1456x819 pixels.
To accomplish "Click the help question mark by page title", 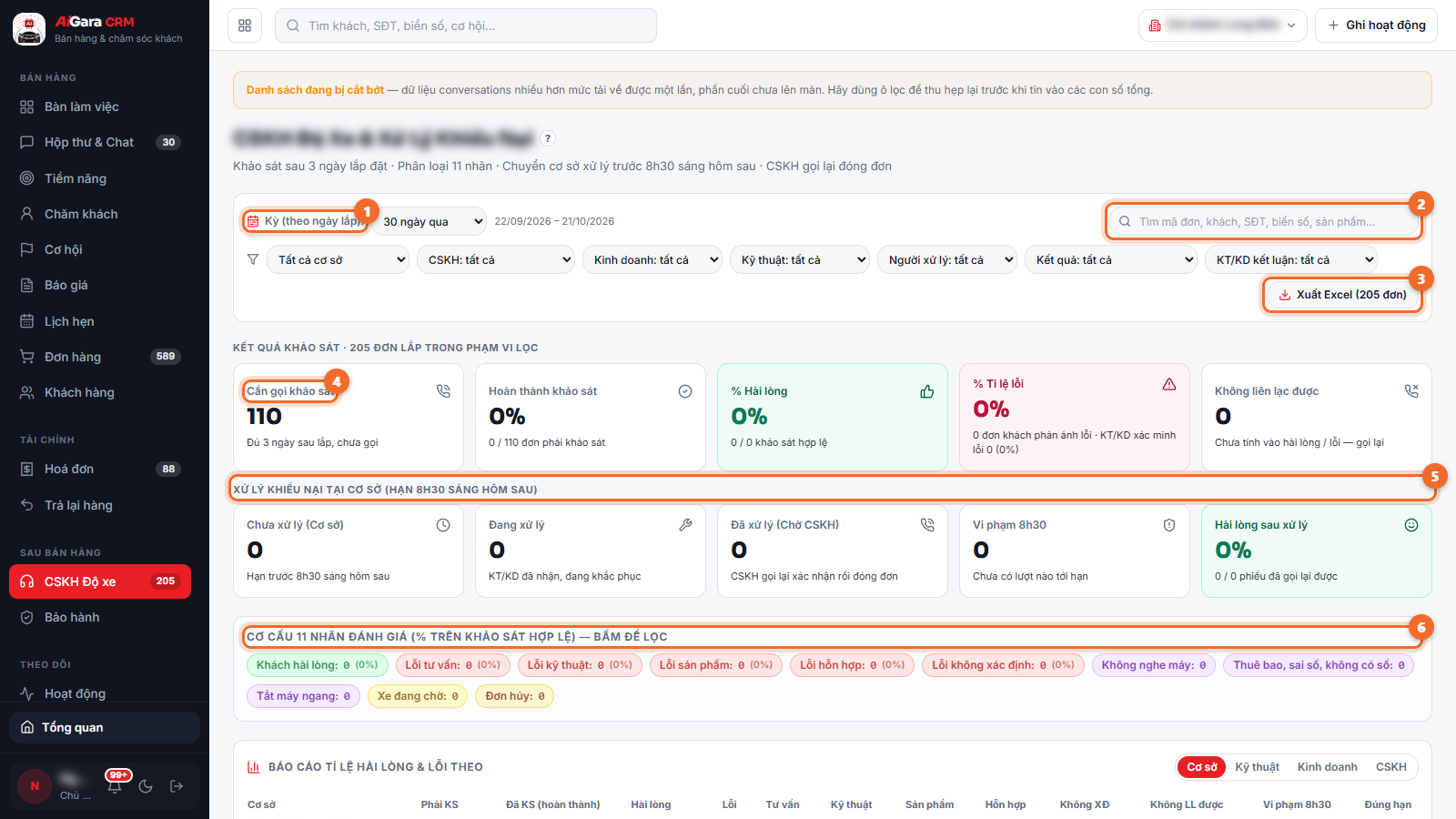I will (x=547, y=138).
